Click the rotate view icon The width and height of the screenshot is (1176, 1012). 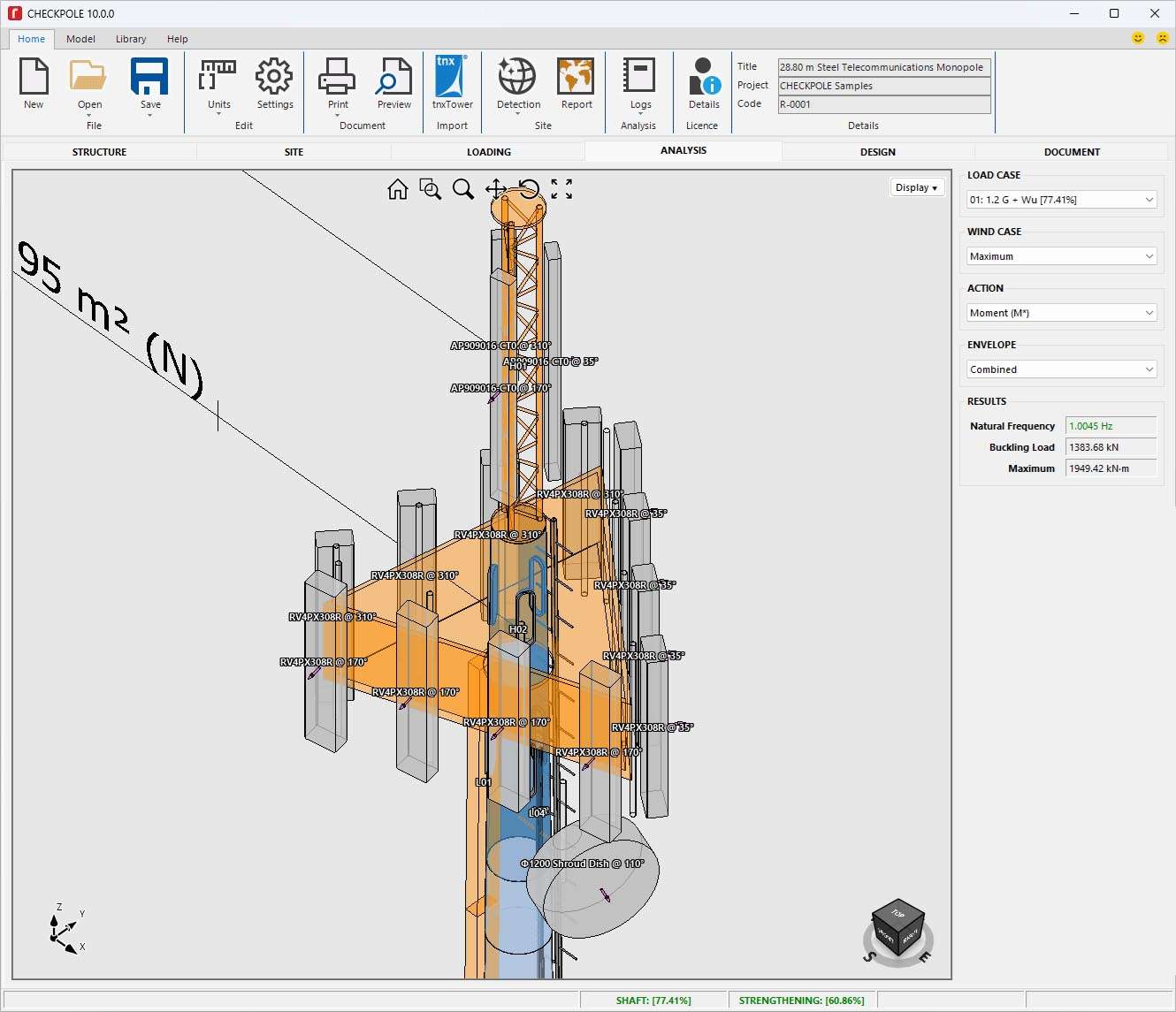click(x=529, y=189)
